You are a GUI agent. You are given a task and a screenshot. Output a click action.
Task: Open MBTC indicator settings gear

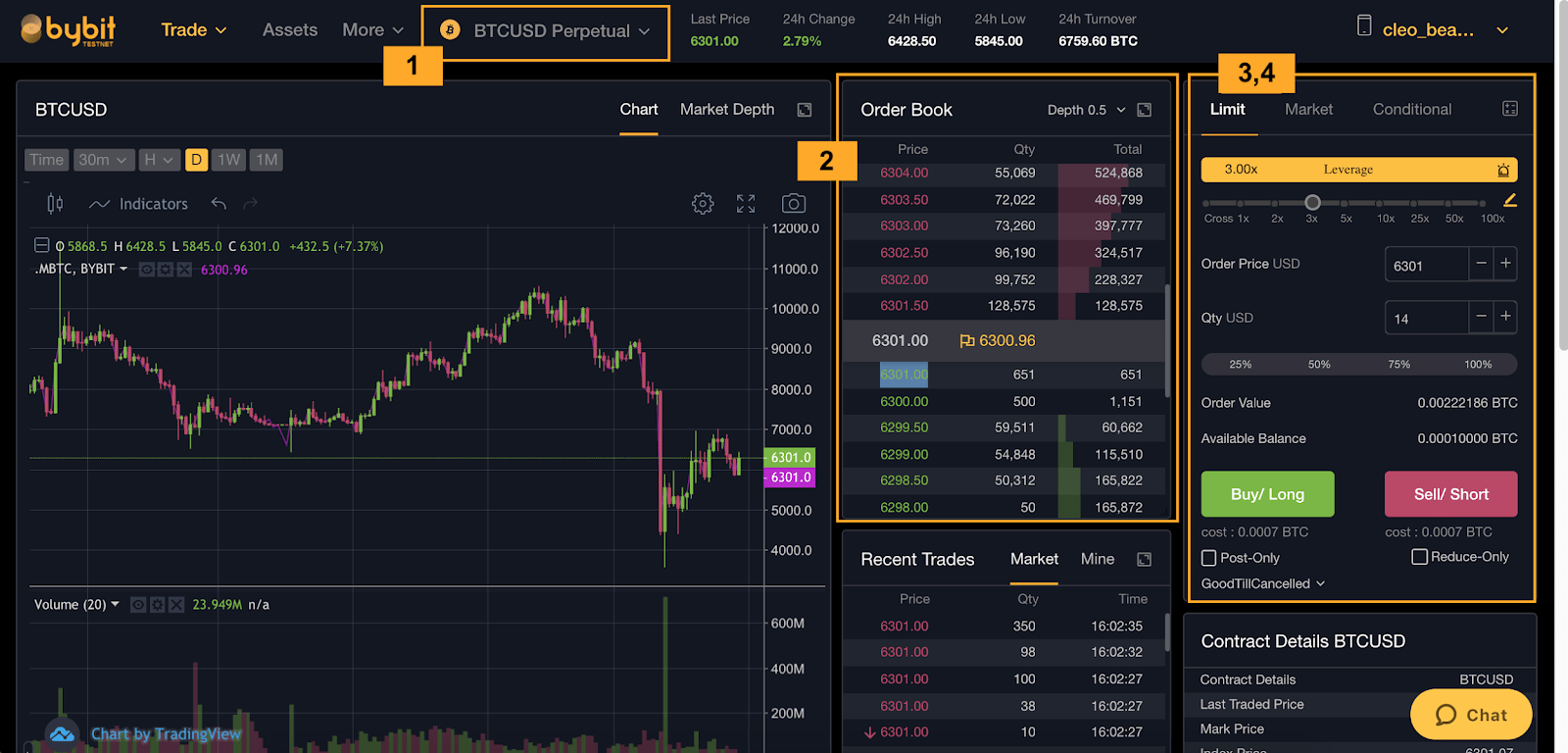click(165, 270)
